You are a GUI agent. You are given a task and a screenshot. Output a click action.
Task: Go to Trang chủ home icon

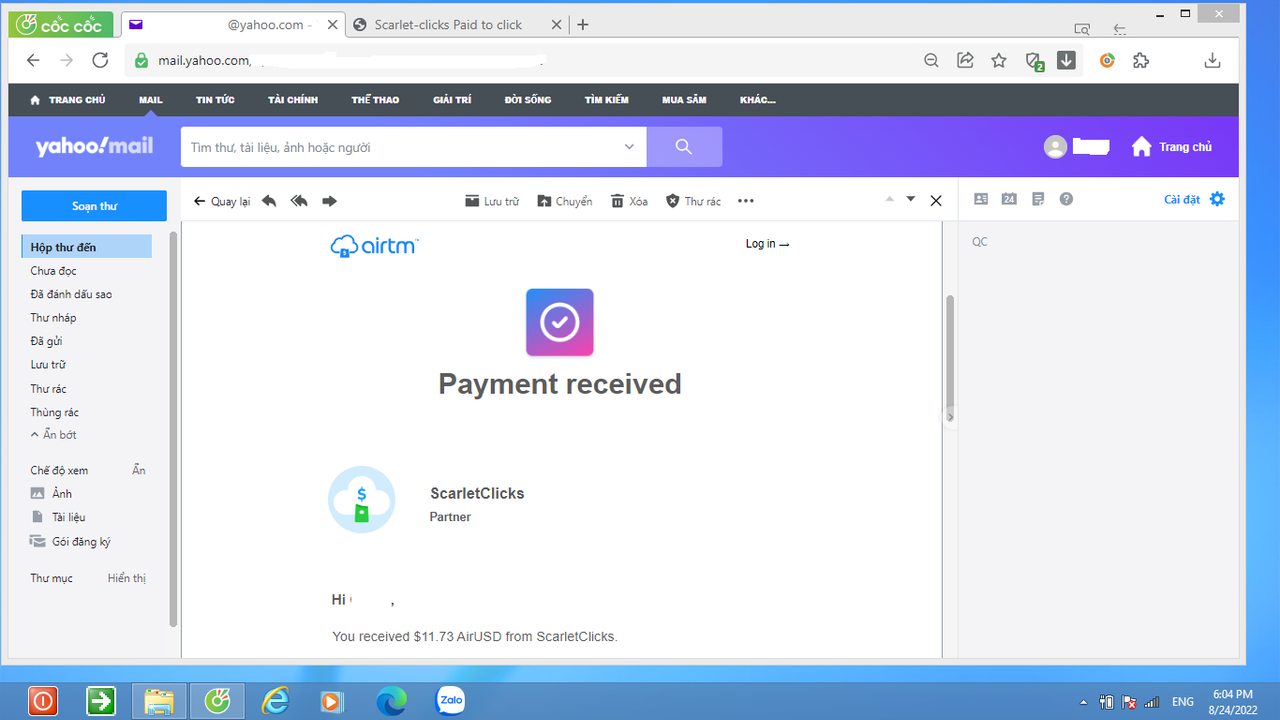[x=1141, y=147]
